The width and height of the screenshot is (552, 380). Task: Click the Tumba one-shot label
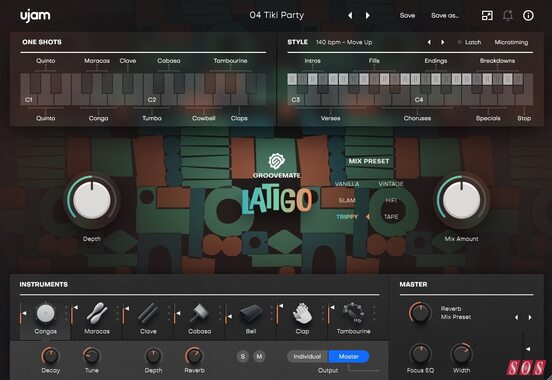(x=152, y=118)
